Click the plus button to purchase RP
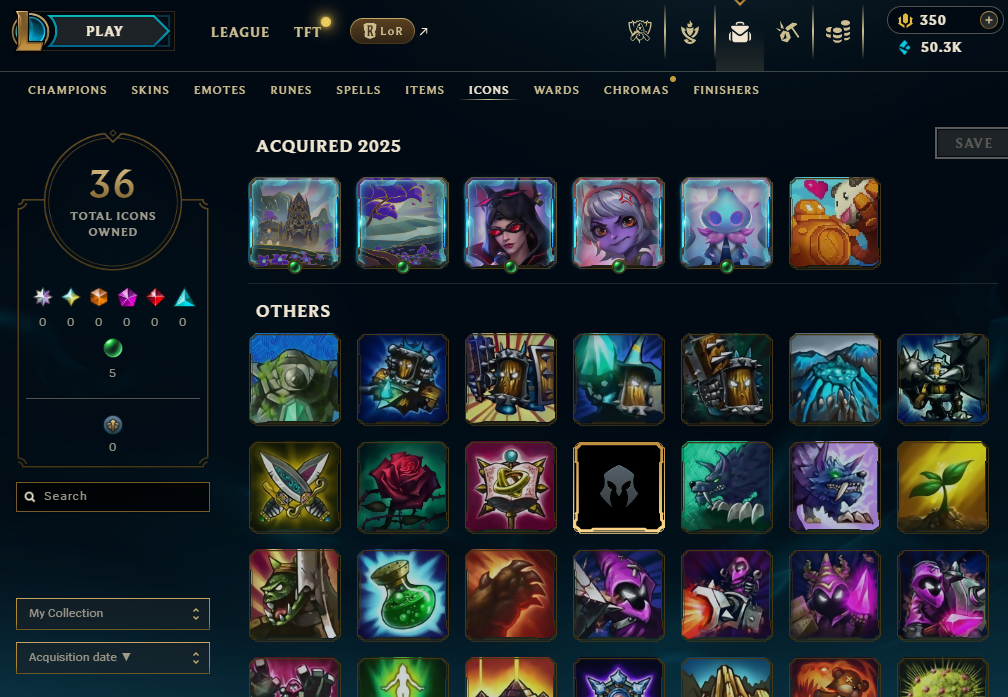The width and height of the screenshot is (1008, 697). pyautogui.click(x=989, y=21)
